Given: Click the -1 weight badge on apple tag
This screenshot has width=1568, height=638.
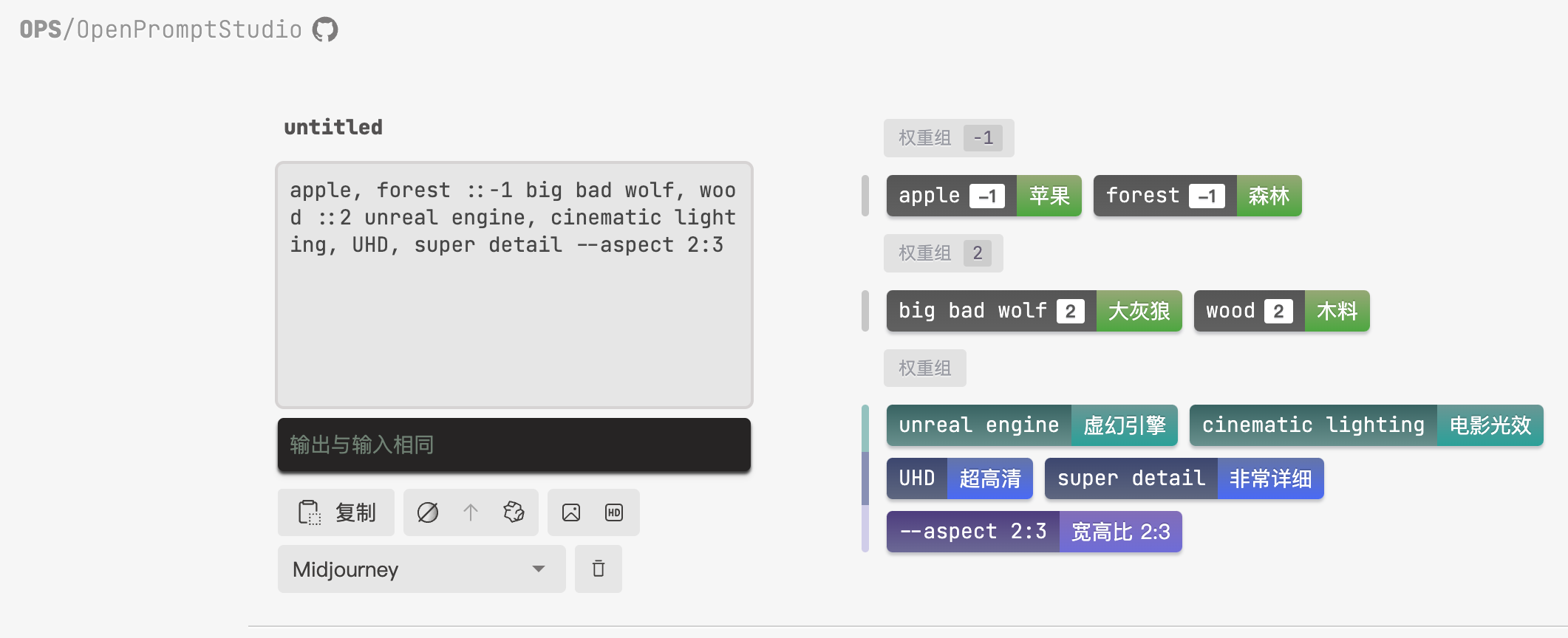Looking at the screenshot, I should point(989,196).
